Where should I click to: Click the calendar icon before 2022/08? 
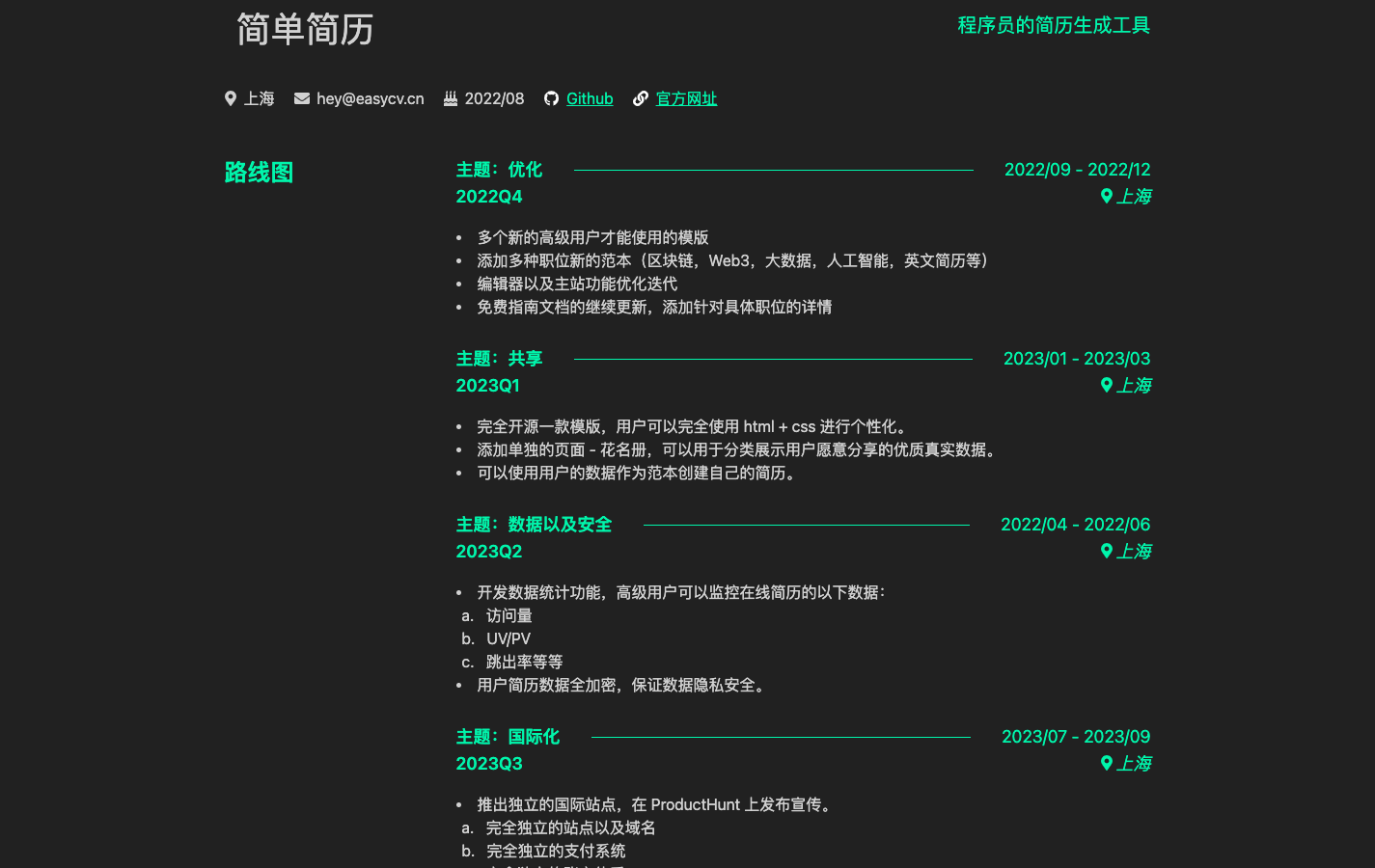[450, 97]
